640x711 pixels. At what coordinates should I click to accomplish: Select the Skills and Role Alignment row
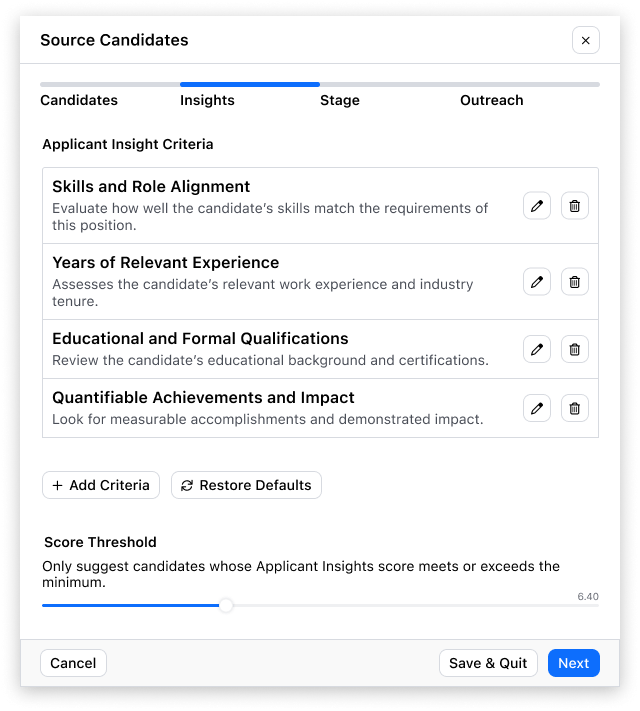coord(320,206)
